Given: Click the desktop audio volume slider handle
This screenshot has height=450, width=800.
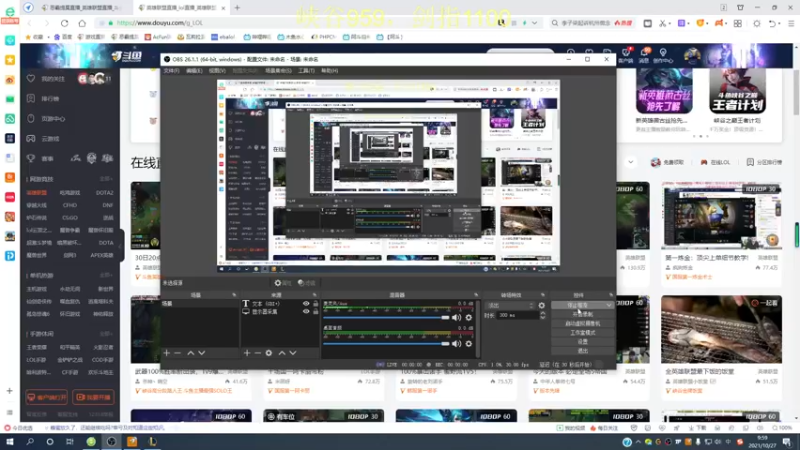Looking at the screenshot, I should point(445,343).
